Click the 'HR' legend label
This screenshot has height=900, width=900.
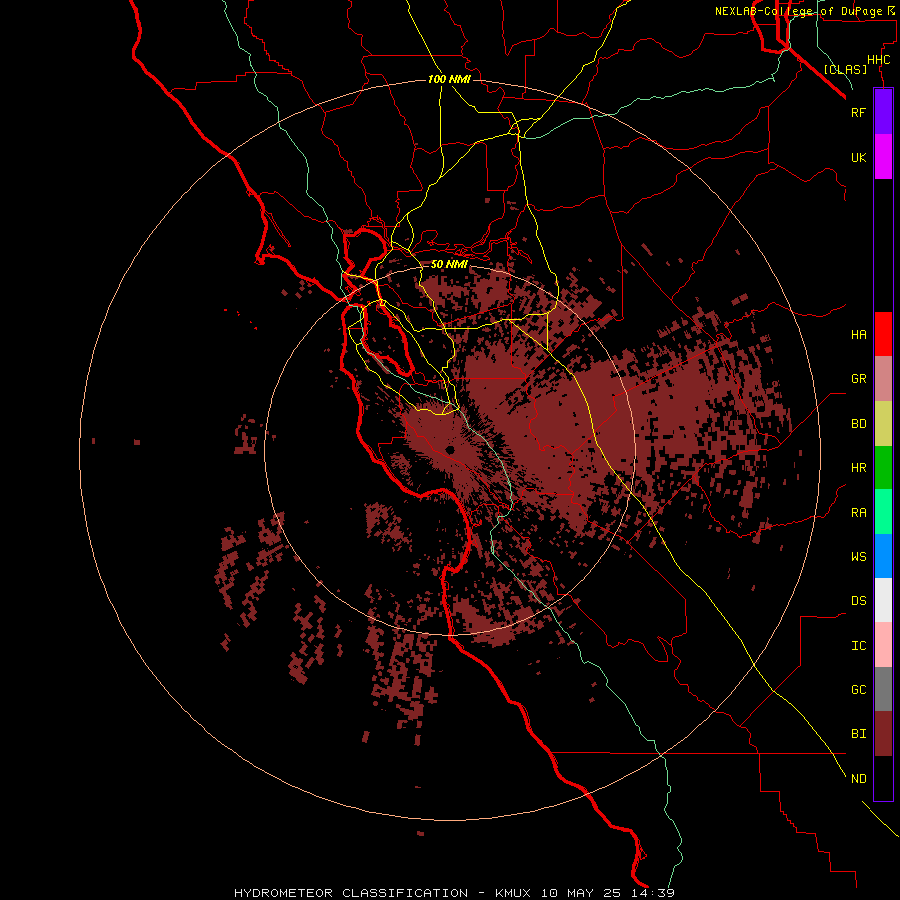[x=858, y=468]
